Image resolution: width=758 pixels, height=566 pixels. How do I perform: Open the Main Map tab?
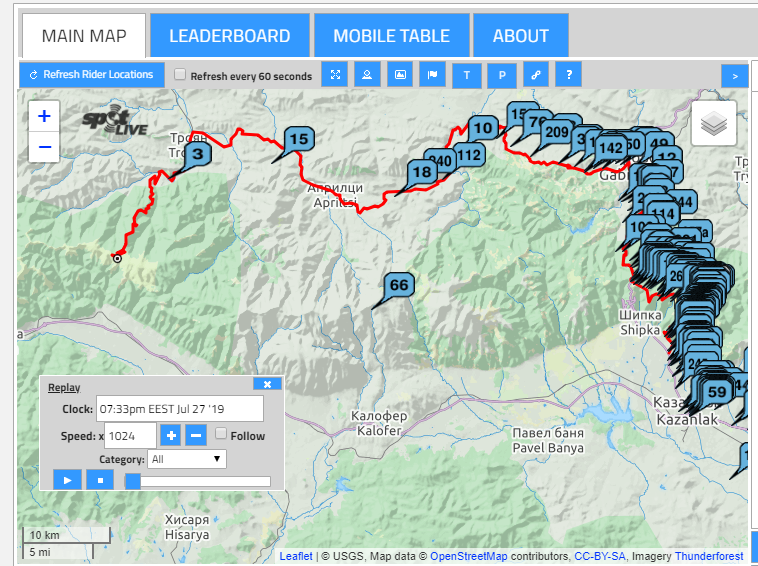(84, 35)
